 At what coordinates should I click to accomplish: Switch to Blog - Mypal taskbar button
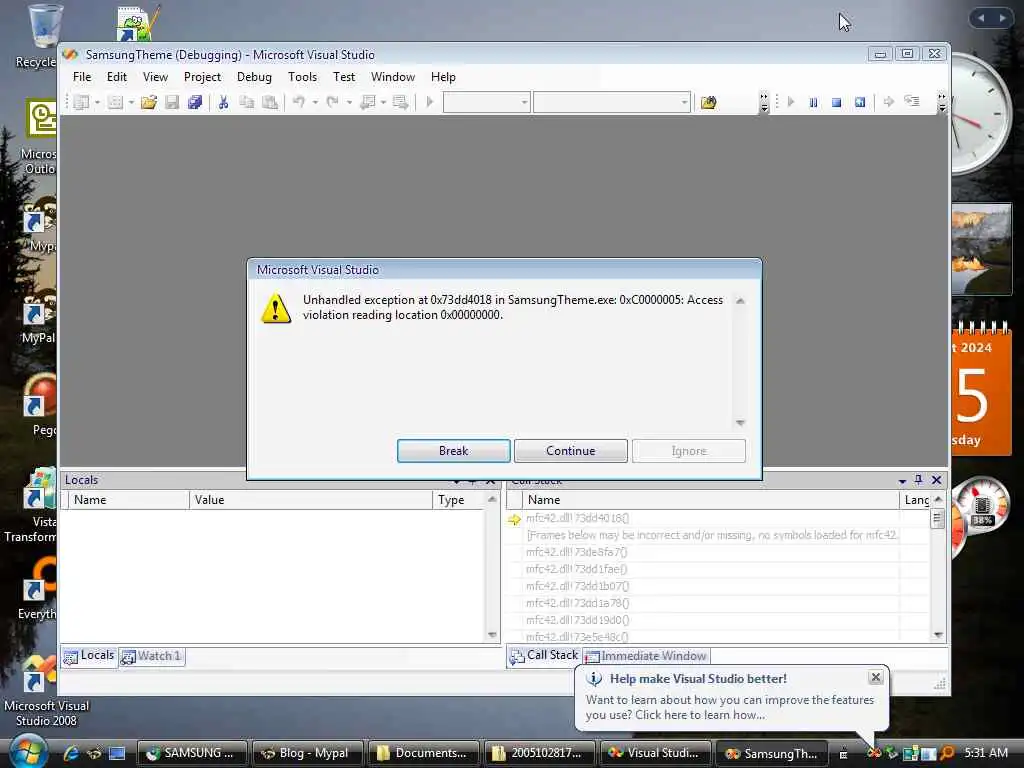tap(306, 753)
